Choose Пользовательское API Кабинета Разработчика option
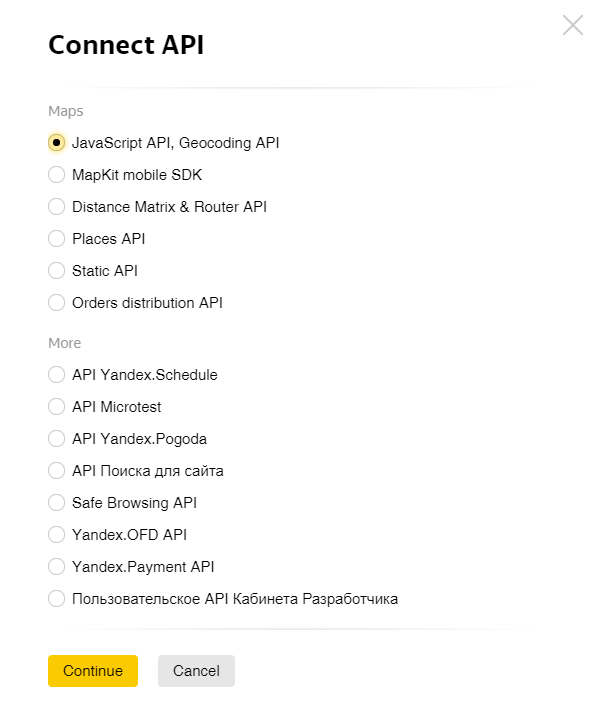Viewport: 597px width, 715px height. click(56, 598)
